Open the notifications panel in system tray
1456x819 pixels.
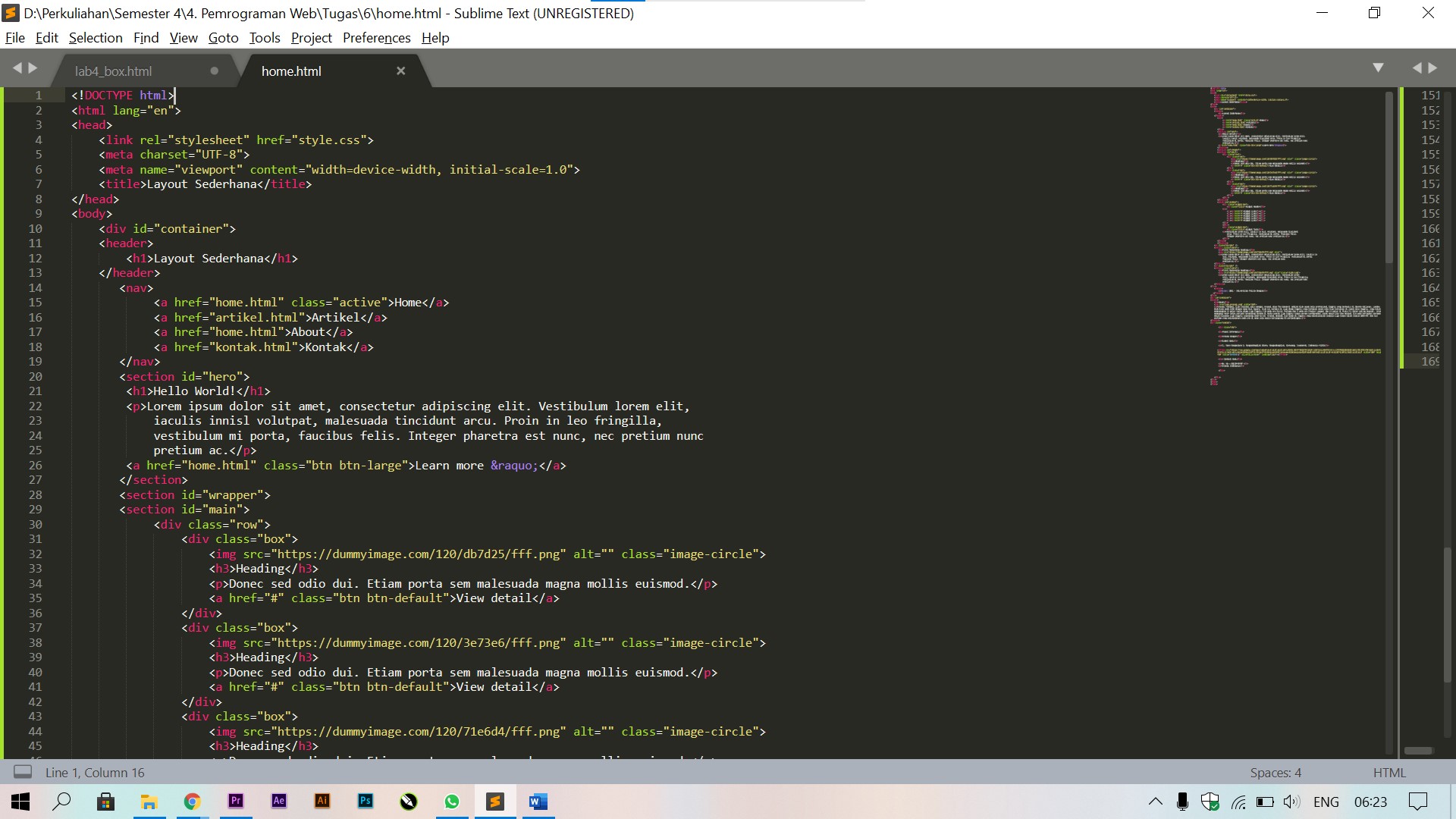(x=1417, y=802)
